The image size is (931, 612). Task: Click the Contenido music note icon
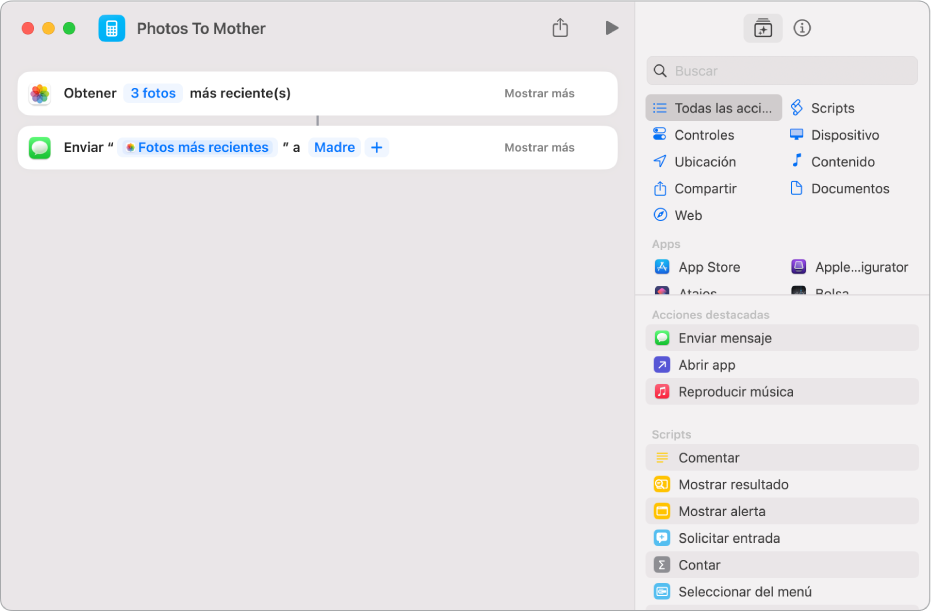point(796,161)
